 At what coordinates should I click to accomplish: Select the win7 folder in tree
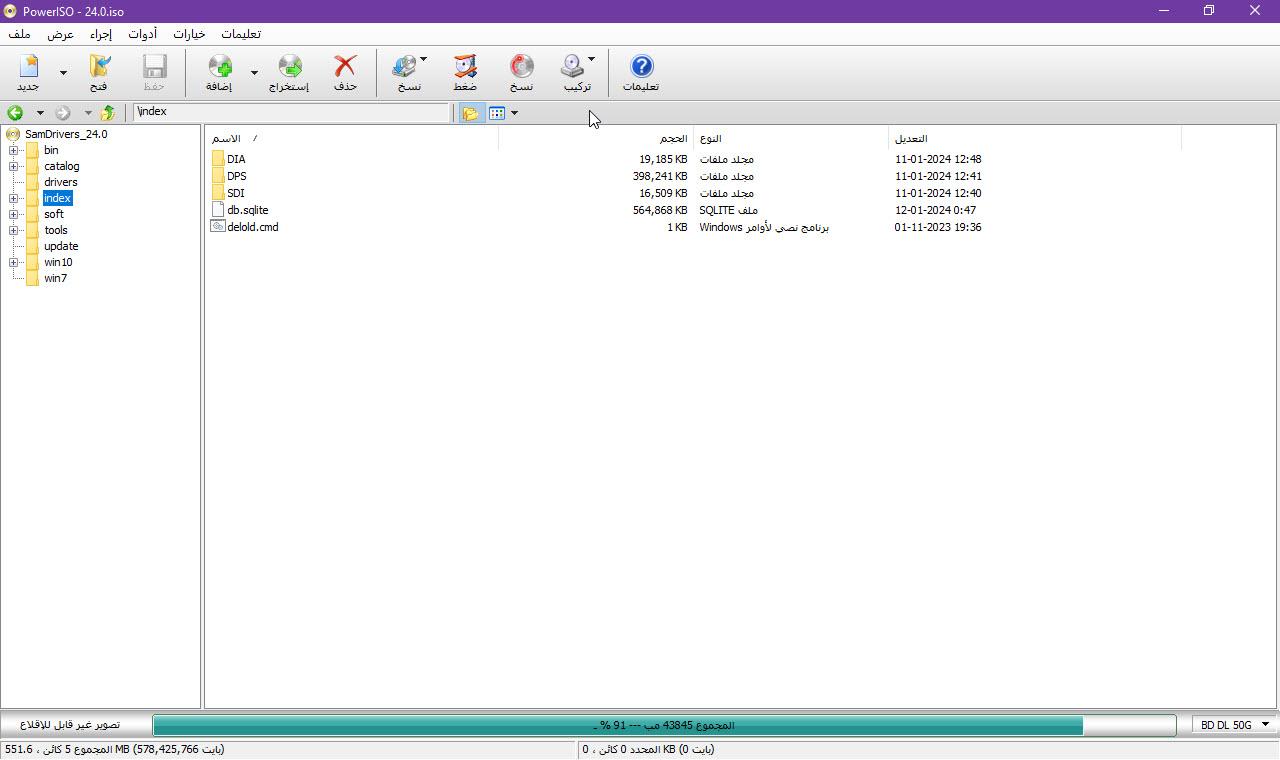tap(55, 278)
